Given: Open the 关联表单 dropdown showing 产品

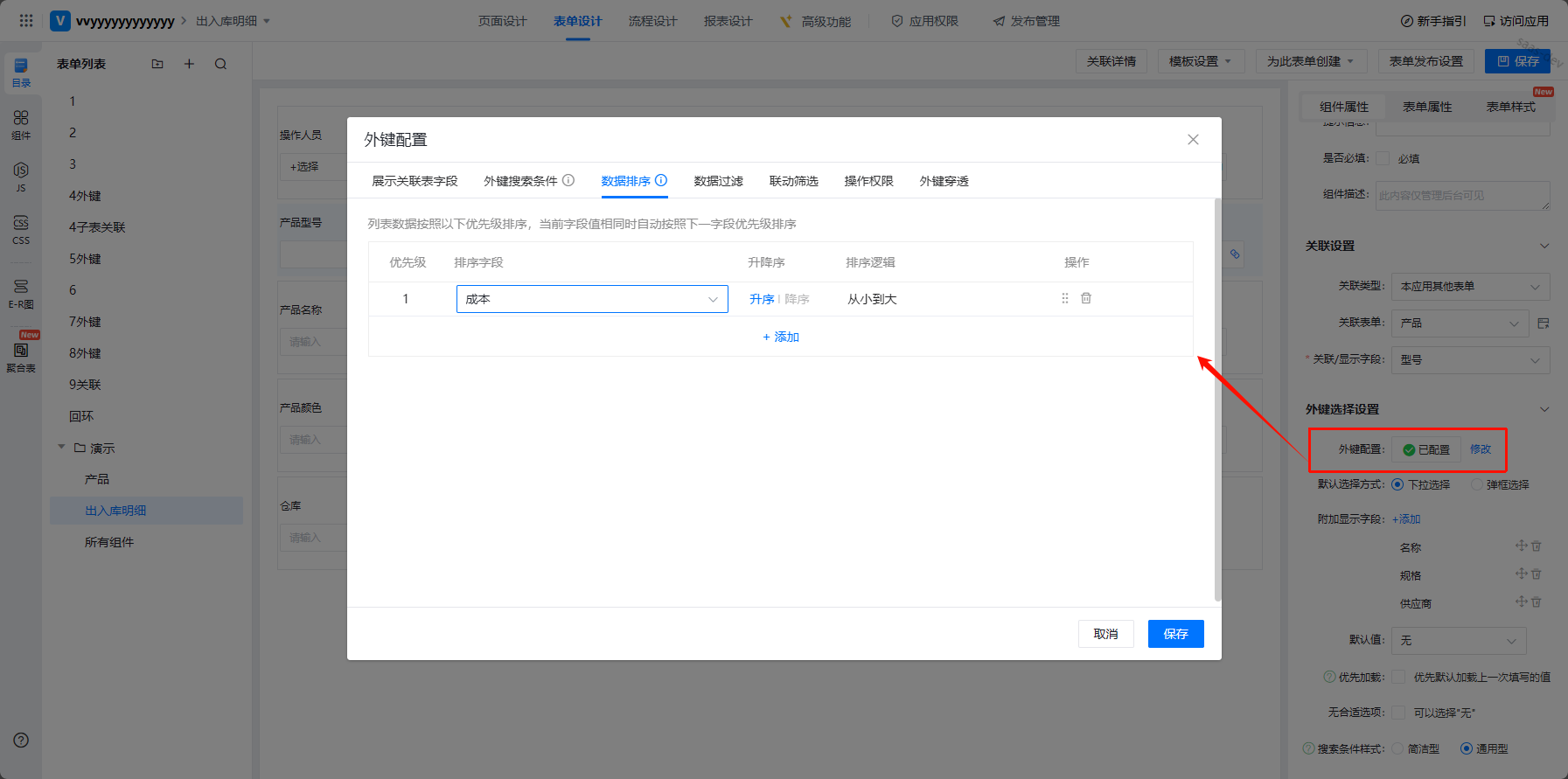Looking at the screenshot, I should pyautogui.click(x=1460, y=323).
